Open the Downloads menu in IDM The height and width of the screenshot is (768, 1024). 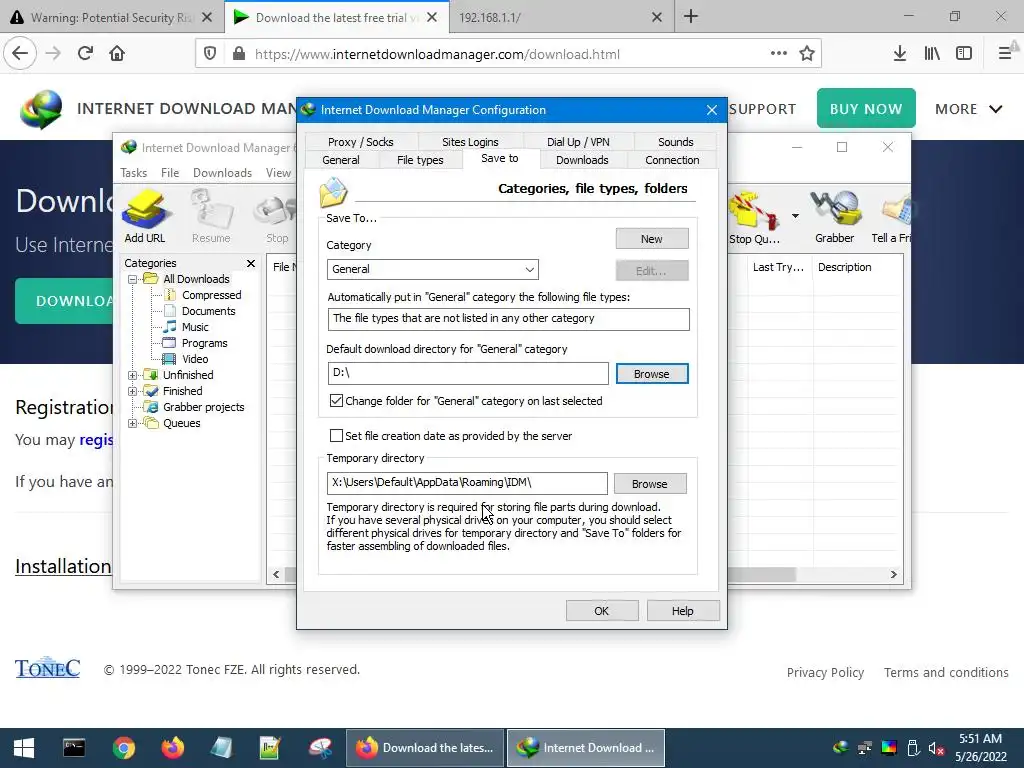click(222, 173)
